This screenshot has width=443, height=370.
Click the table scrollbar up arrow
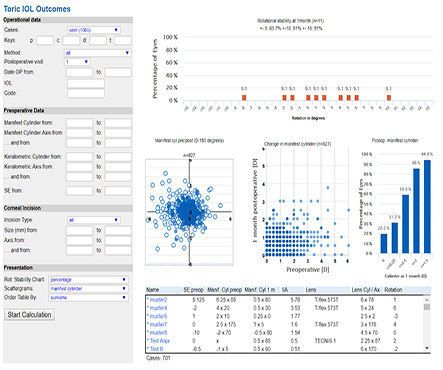[x=427, y=299]
